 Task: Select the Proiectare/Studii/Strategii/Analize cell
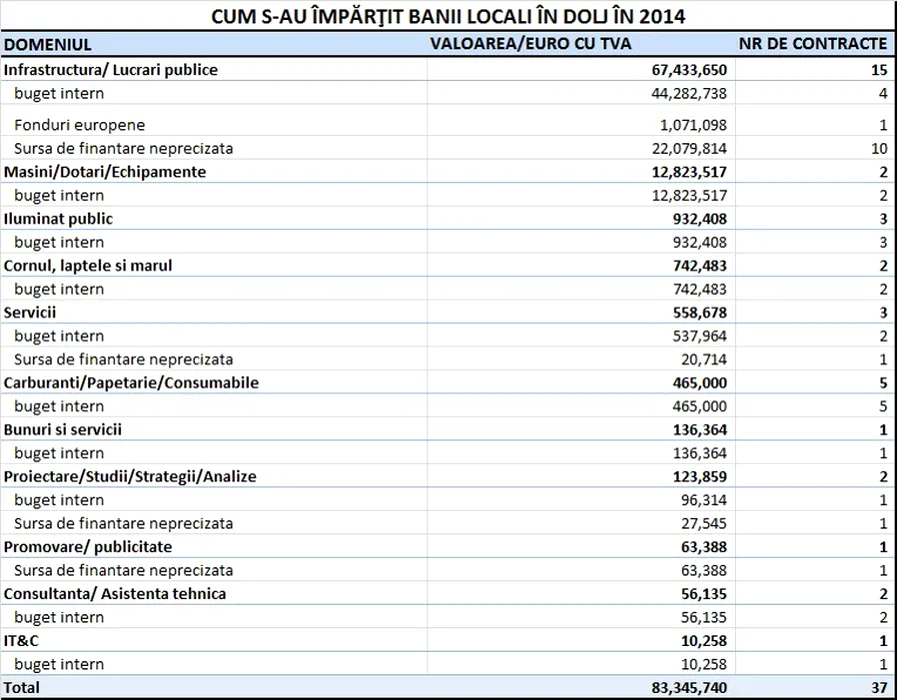tap(130, 477)
